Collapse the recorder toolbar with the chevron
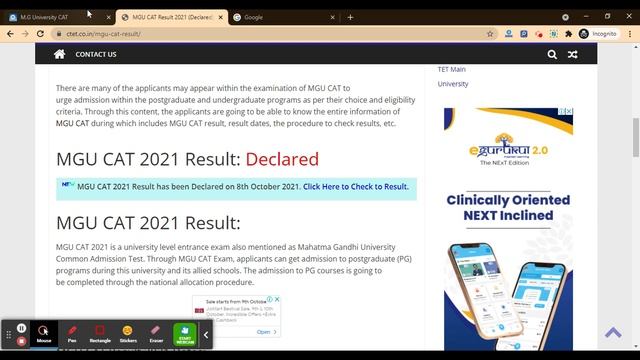This screenshot has width=640, height=360. click(x=206, y=335)
